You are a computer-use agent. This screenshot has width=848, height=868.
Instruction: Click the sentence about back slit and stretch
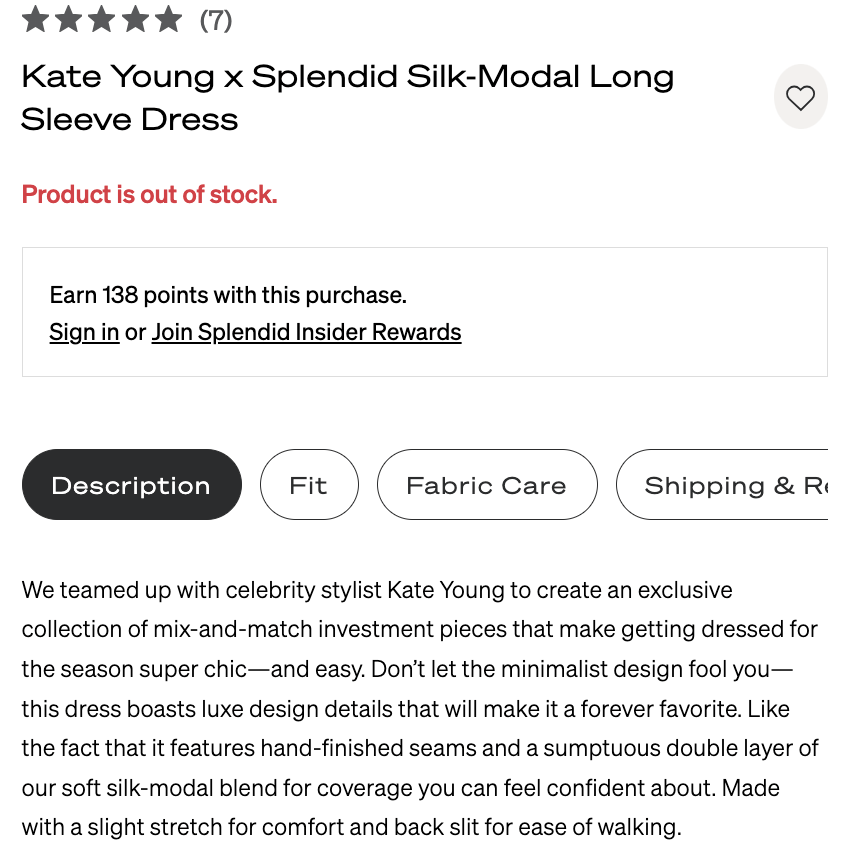[350, 827]
